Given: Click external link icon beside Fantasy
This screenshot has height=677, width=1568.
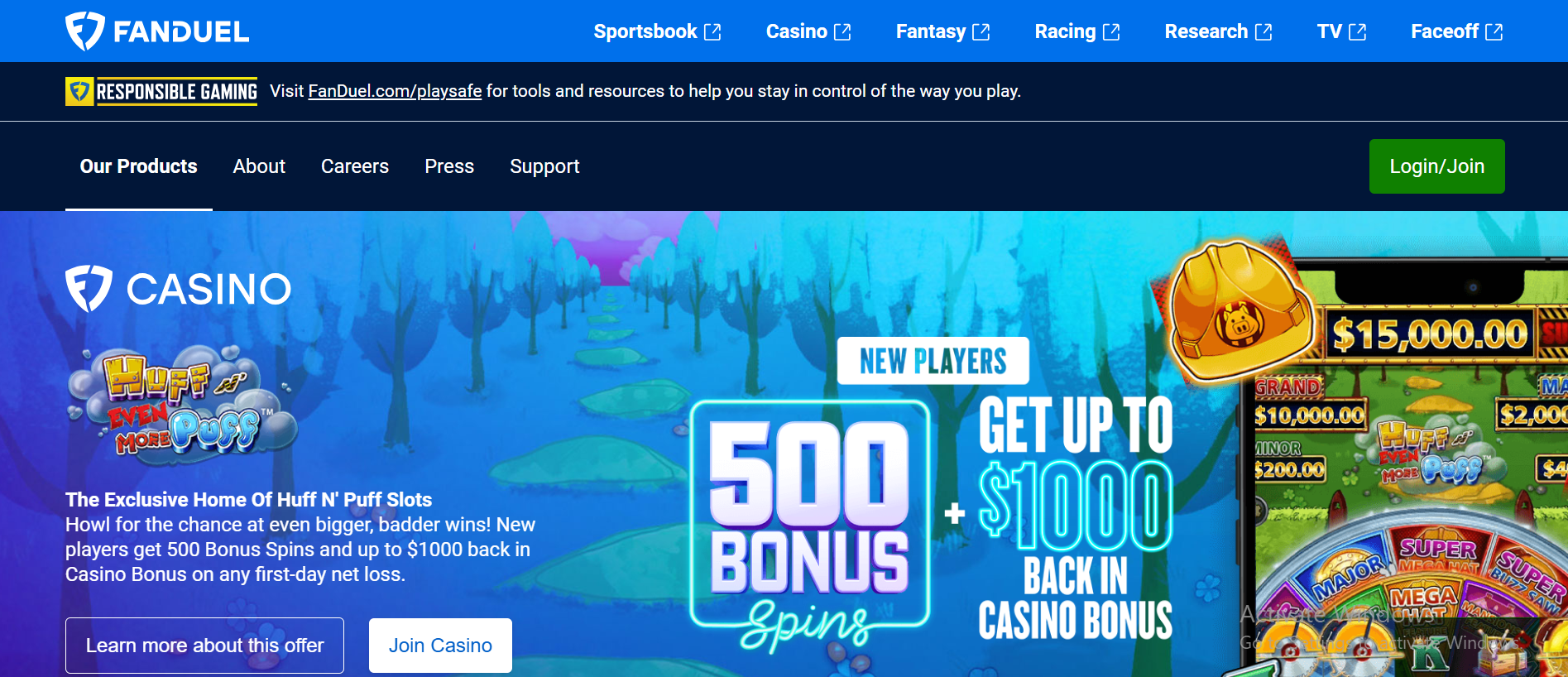Looking at the screenshot, I should point(981,32).
